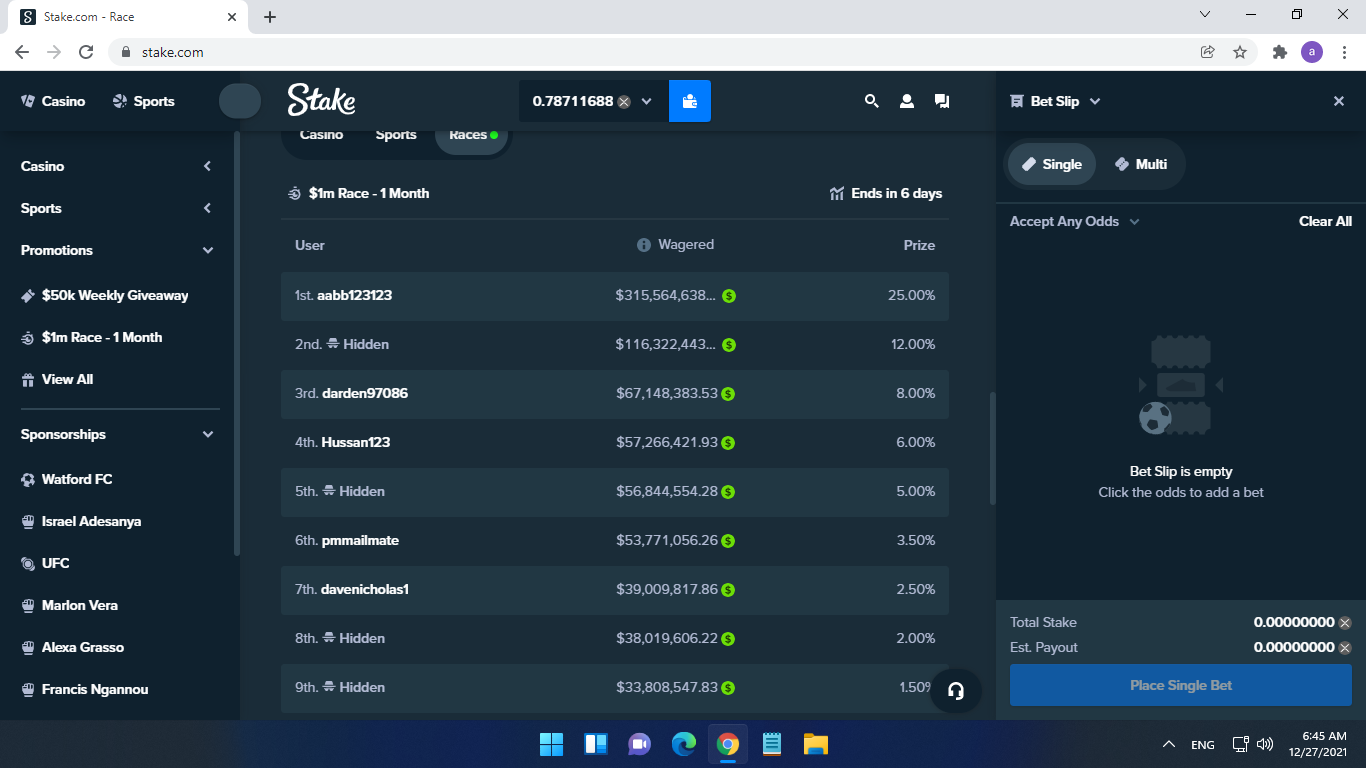This screenshot has height=768, width=1366.
Task: Click the Windows Task View icon
Action: click(x=596, y=744)
